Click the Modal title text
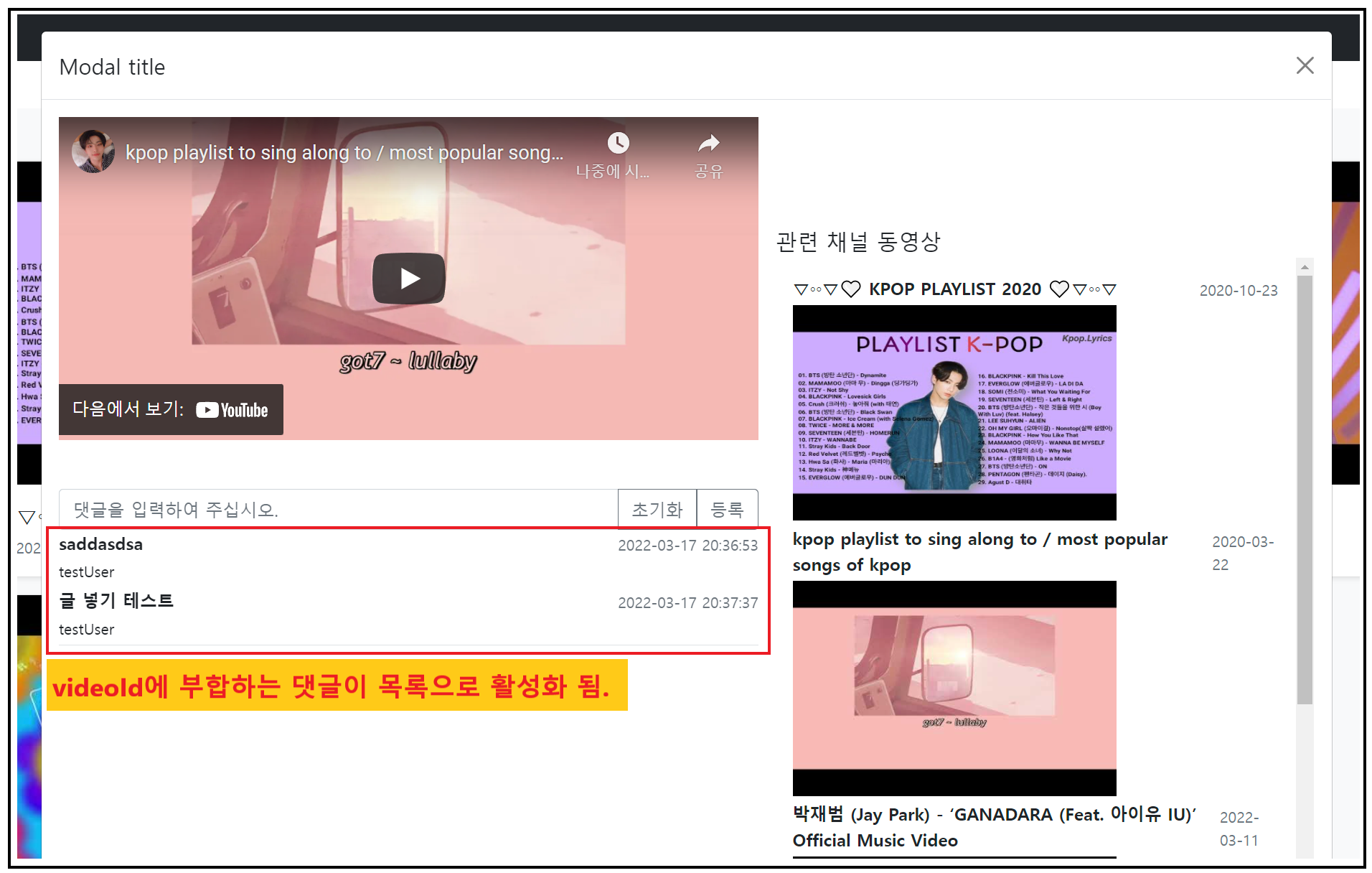This screenshot has width=1372, height=873. [112, 67]
